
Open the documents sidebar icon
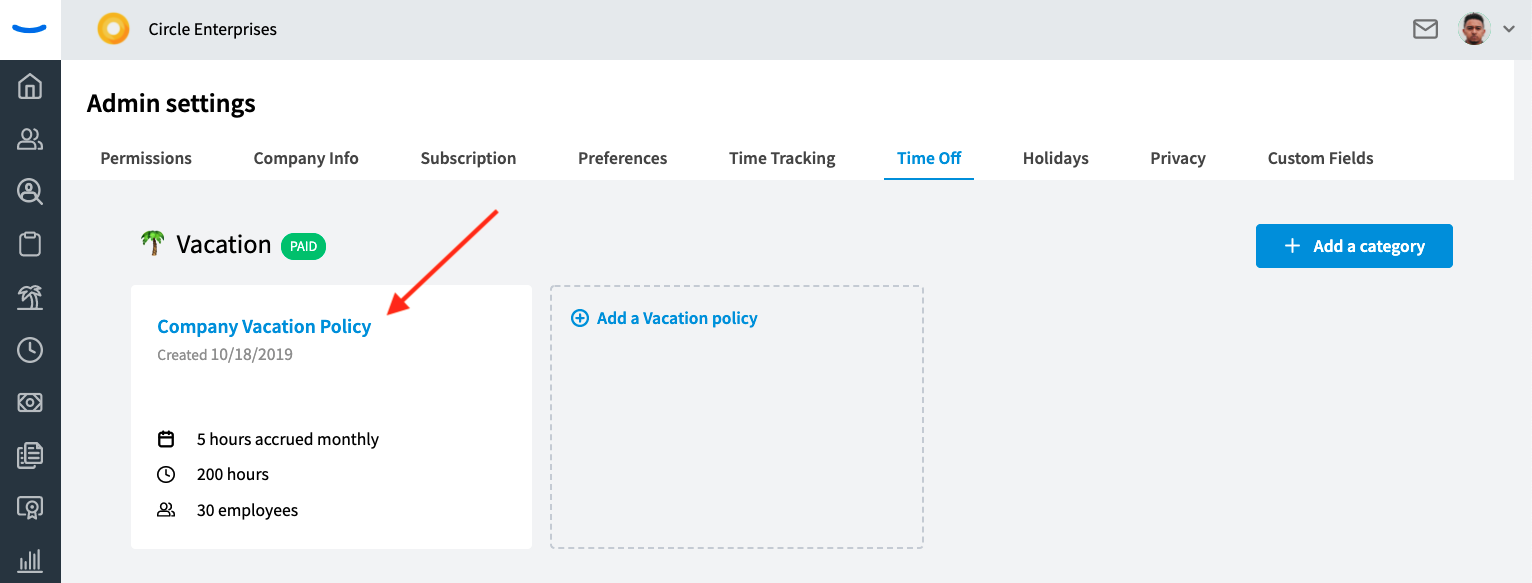click(x=30, y=456)
